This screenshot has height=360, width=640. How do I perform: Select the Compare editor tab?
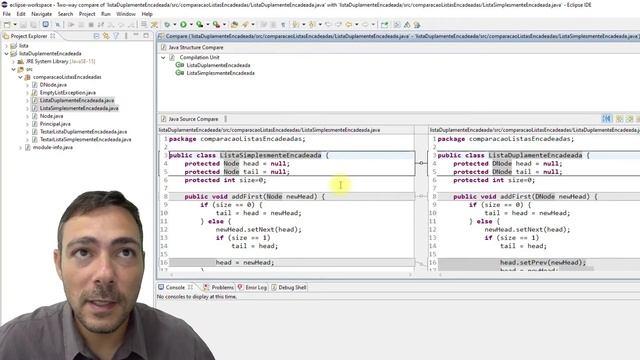point(398,36)
